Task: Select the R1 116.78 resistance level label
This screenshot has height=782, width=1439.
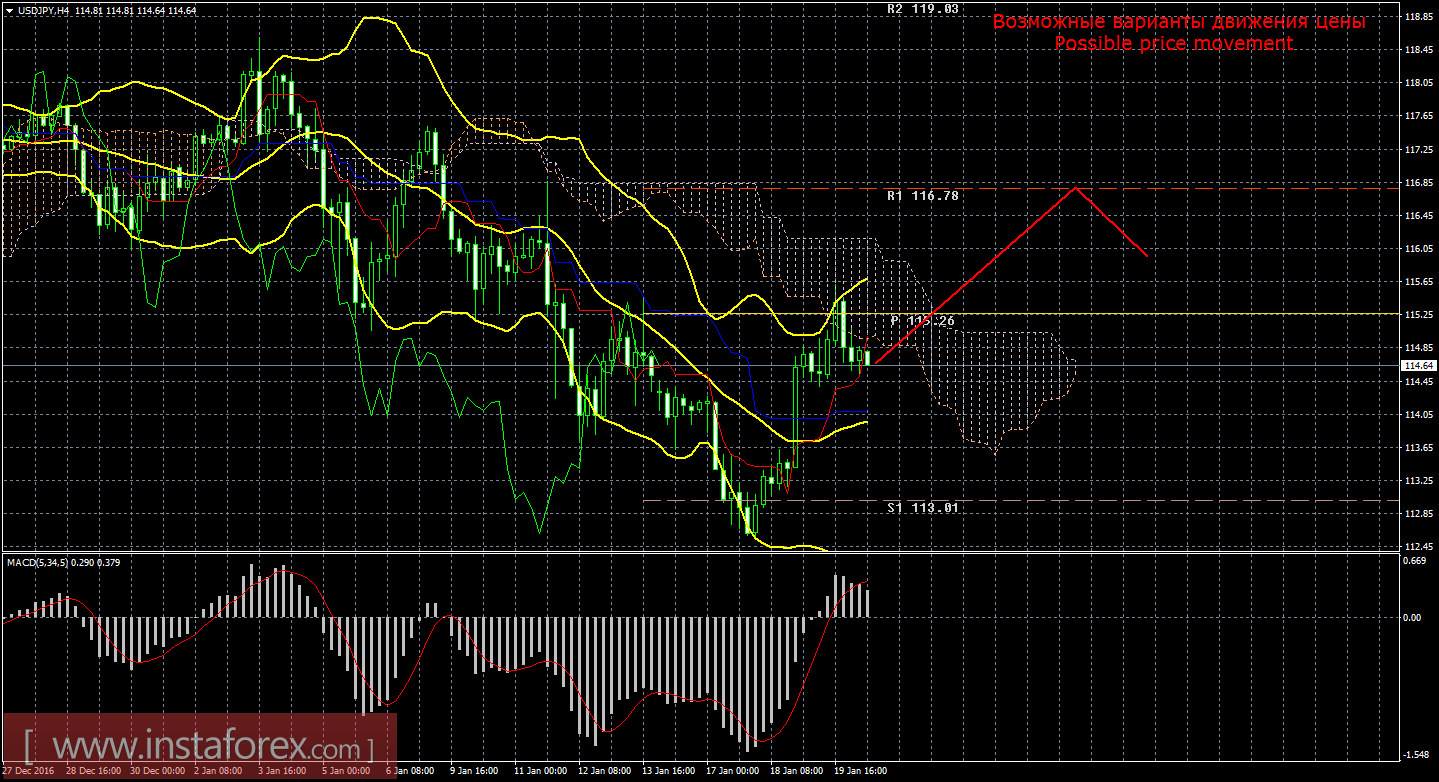Action: (922, 196)
